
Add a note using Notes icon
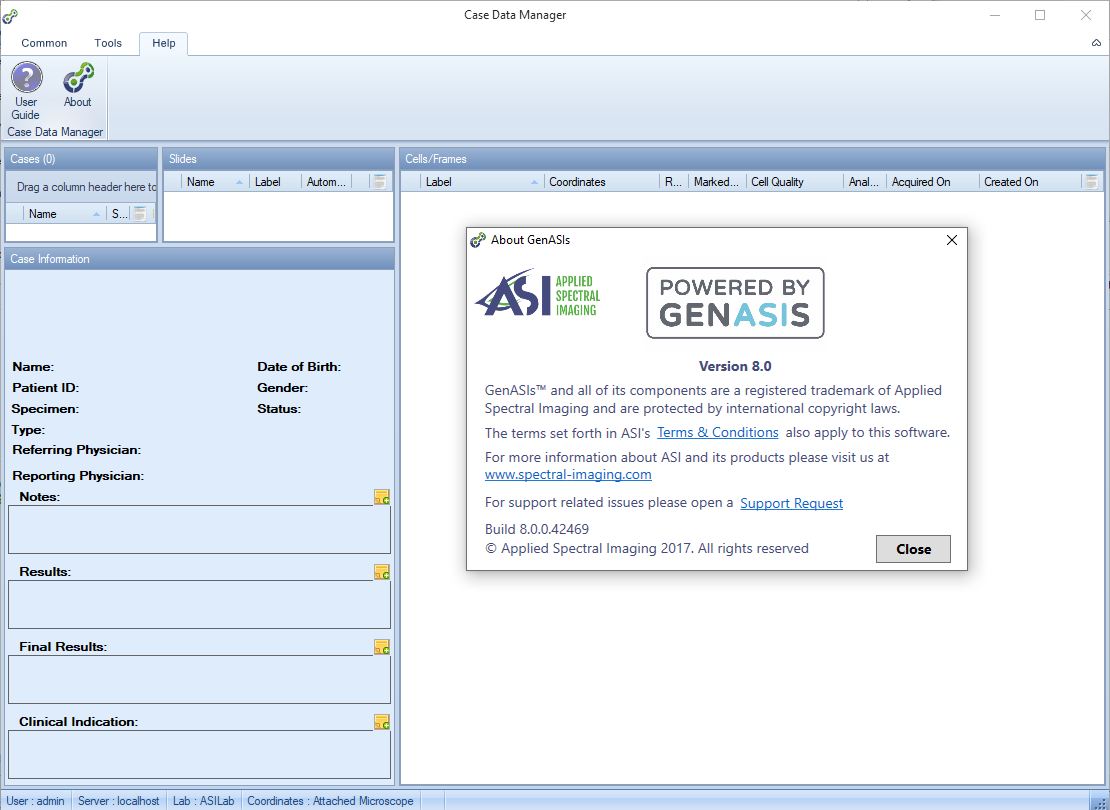coord(382,497)
